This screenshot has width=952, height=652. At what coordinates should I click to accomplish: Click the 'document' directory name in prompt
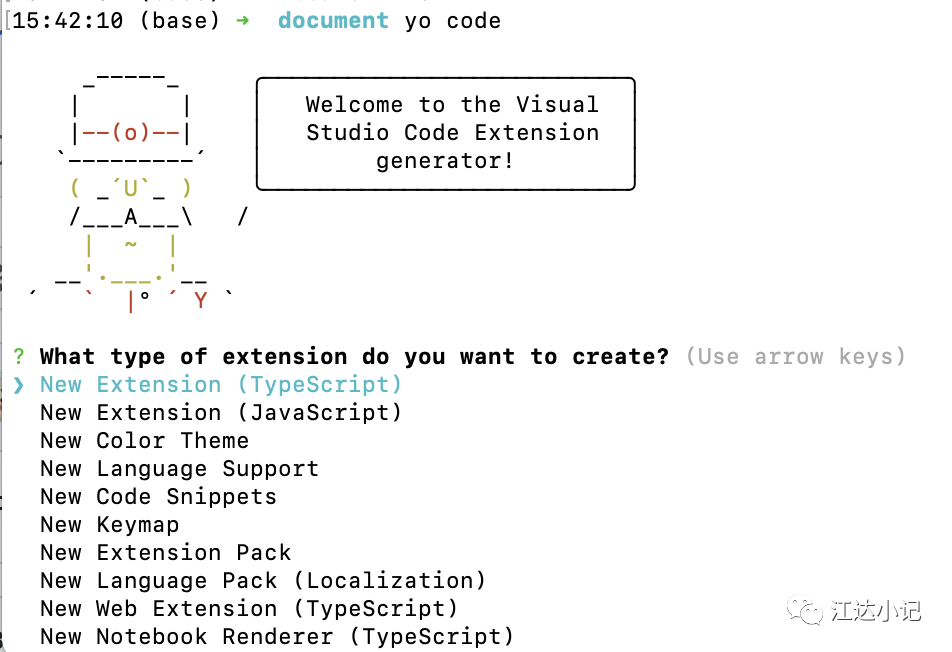click(x=333, y=21)
